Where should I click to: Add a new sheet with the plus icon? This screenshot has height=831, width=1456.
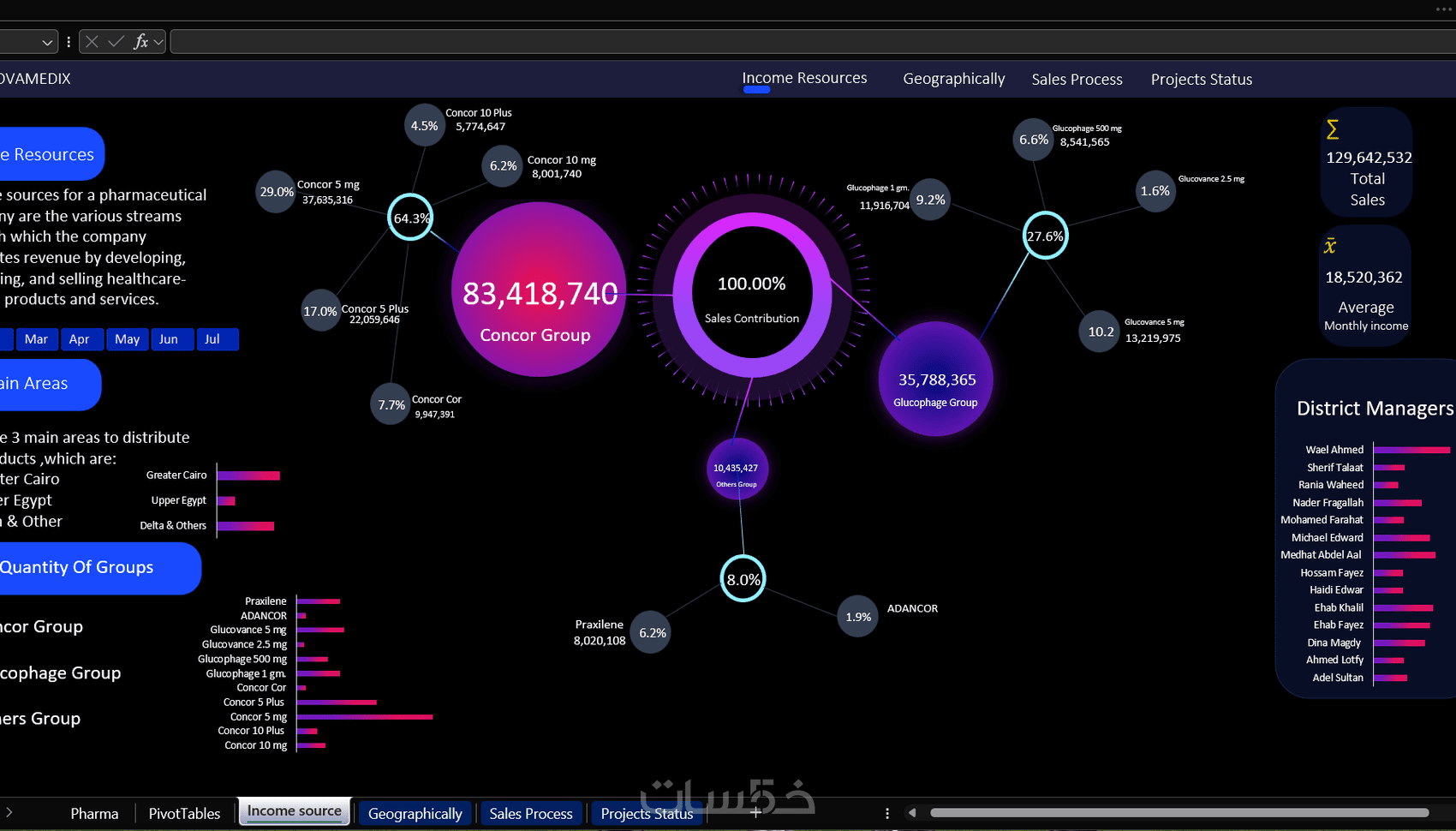(x=755, y=812)
